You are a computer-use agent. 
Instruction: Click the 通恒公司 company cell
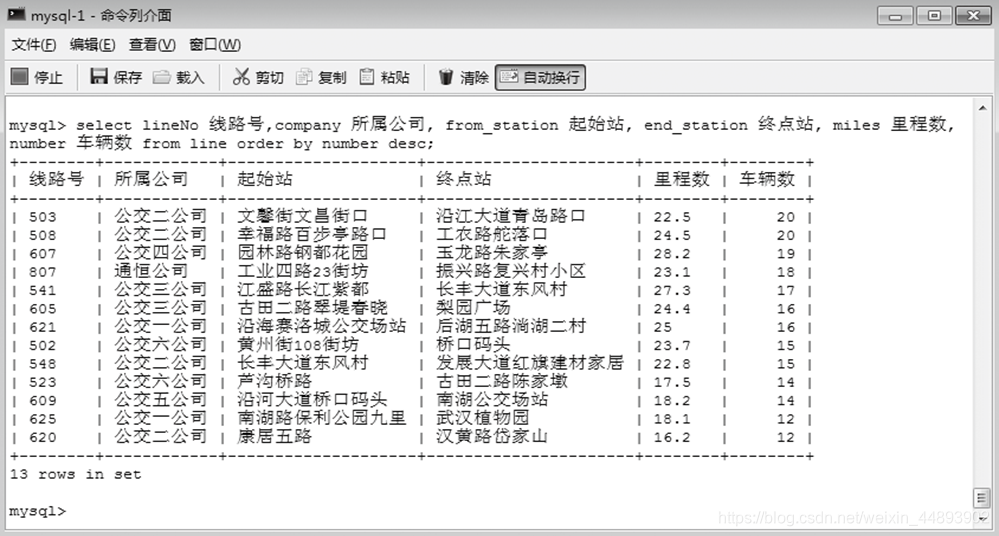(x=151, y=271)
